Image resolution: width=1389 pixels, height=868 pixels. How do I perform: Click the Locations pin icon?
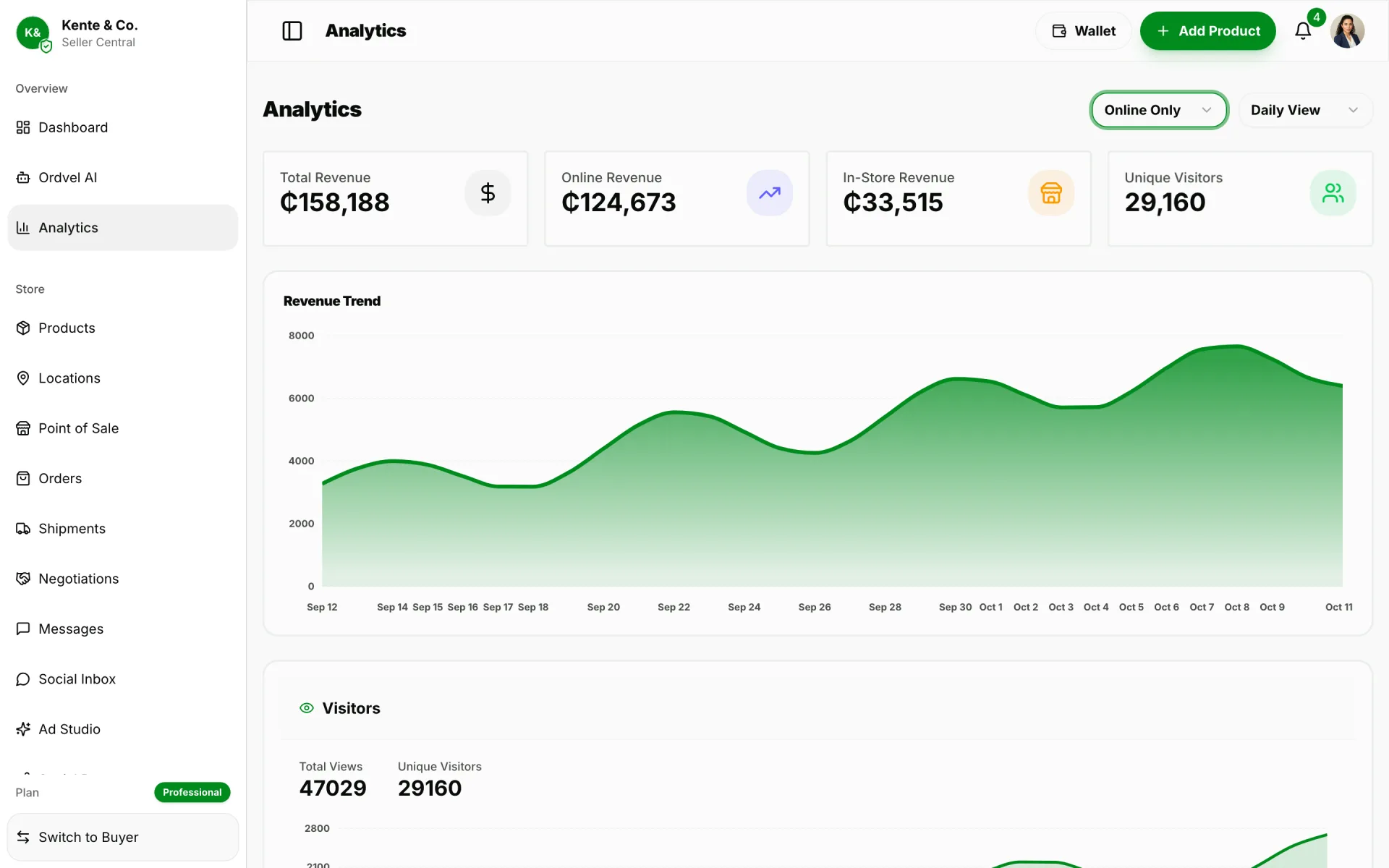[23, 378]
